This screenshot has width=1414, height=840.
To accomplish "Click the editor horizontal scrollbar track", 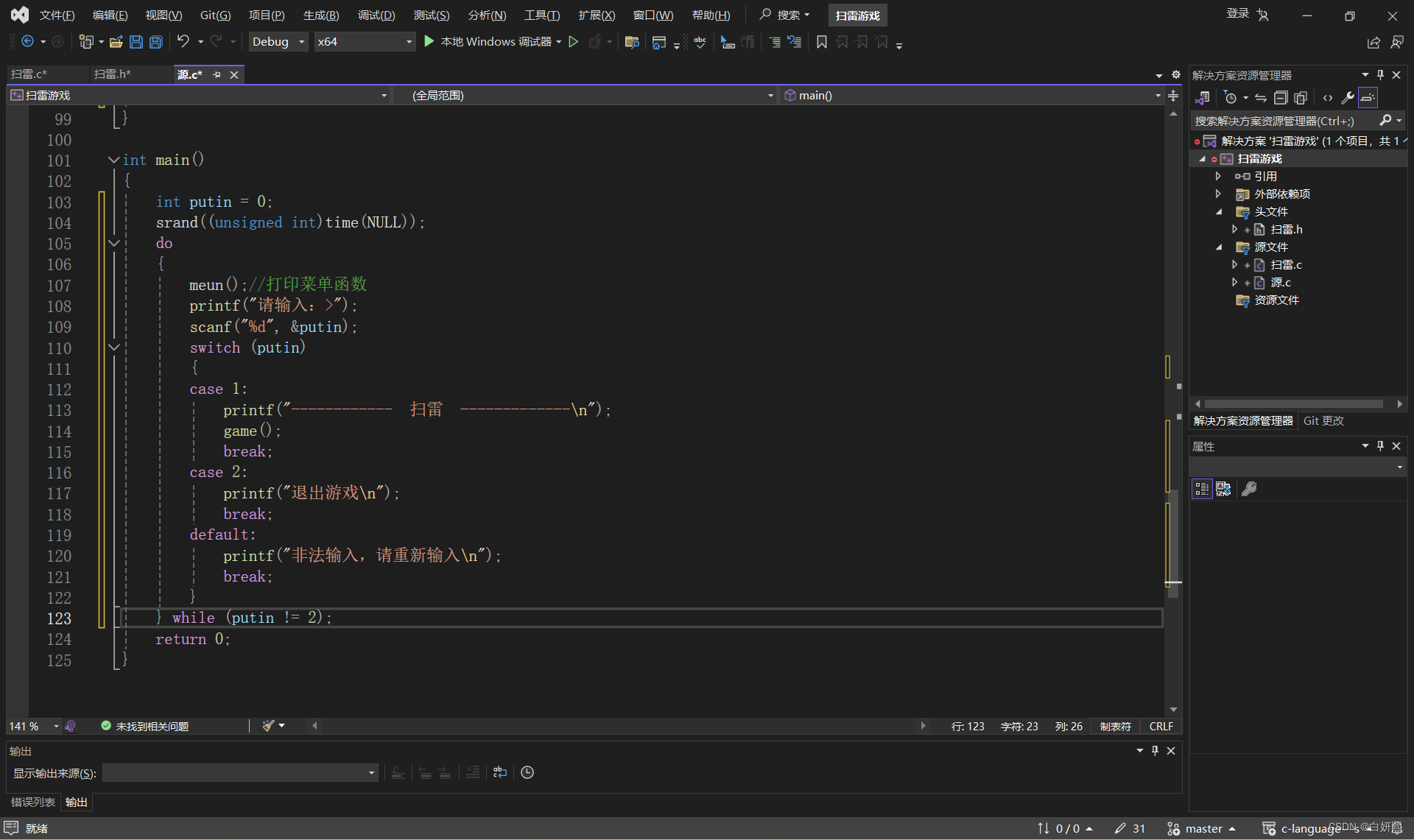I will coord(619,726).
